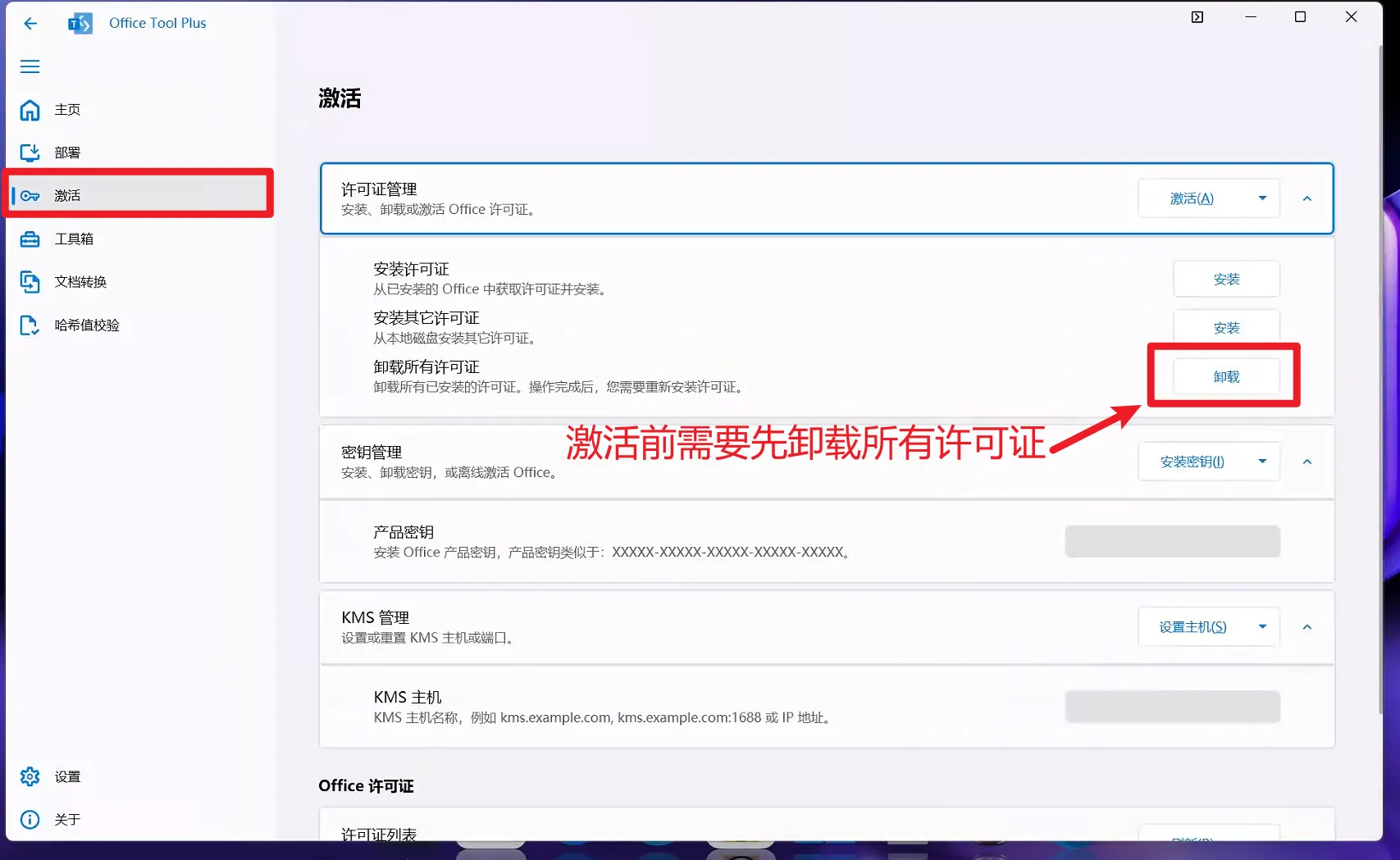Click the 许可证管理 section title

pos(379,189)
